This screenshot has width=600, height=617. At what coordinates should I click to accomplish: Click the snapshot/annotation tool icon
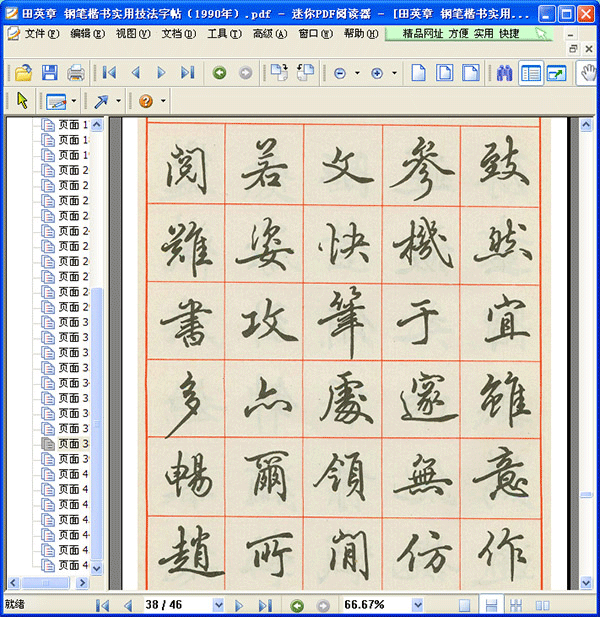tap(56, 102)
